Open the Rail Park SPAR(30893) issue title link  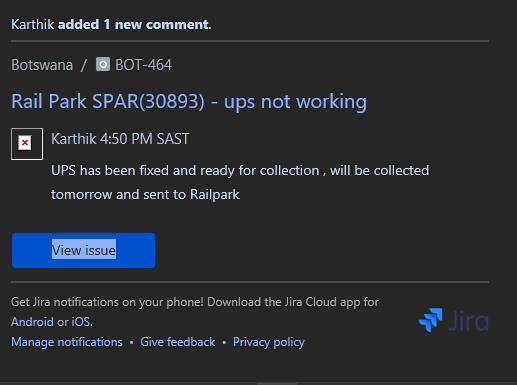[189, 101]
